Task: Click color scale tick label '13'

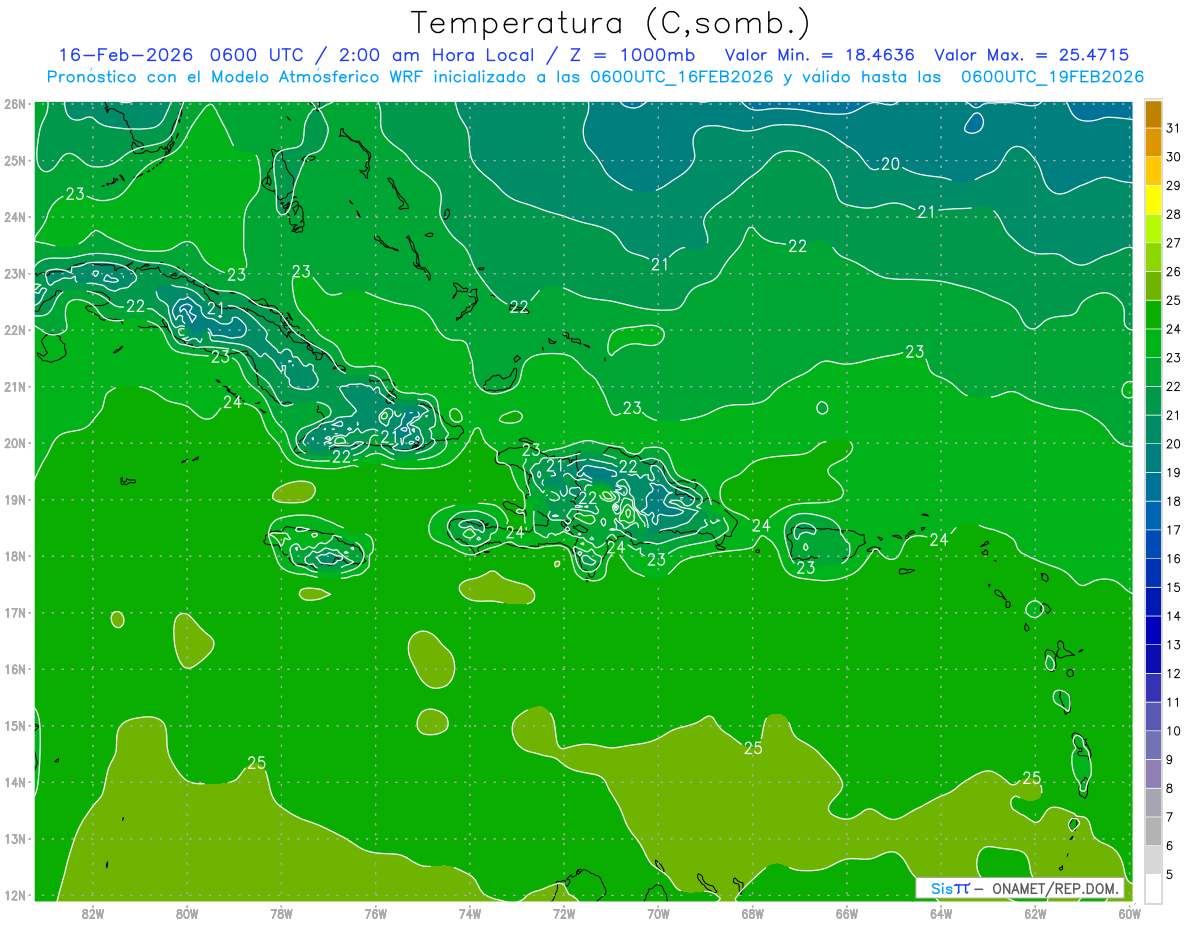Action: (x=1173, y=644)
